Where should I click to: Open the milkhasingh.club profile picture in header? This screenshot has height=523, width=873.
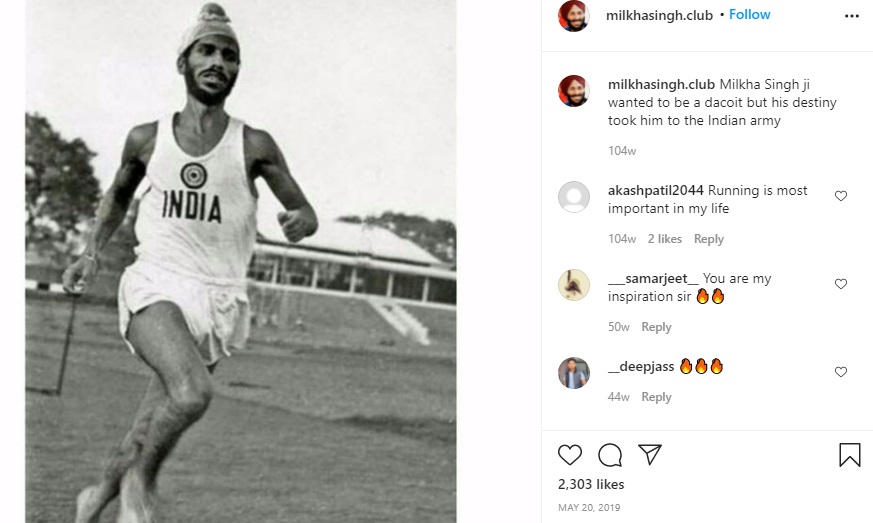pos(574,16)
